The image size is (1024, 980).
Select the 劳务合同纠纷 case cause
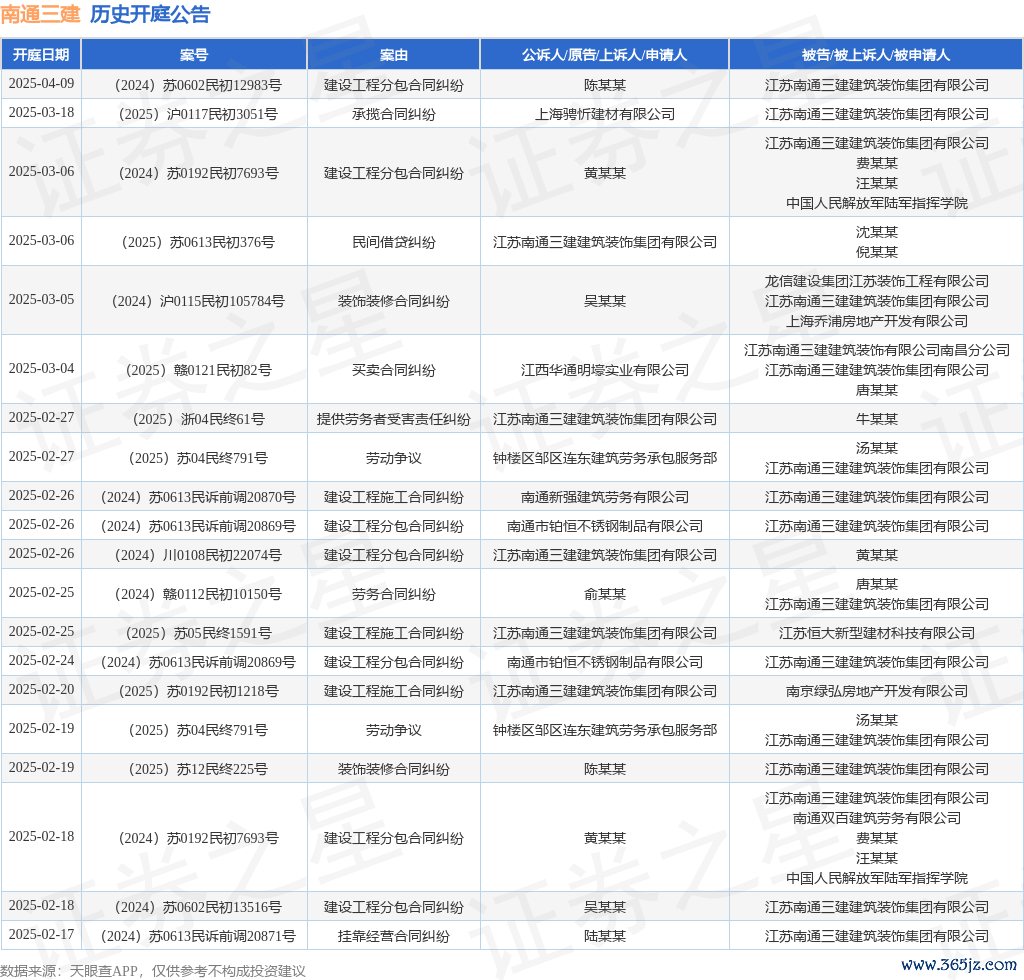coord(394,594)
